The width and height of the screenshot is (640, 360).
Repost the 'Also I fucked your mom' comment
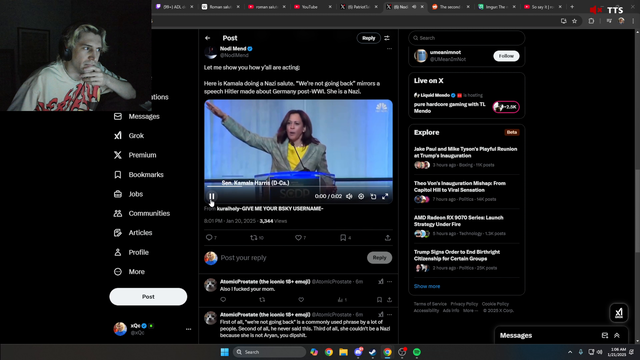pos(262,300)
